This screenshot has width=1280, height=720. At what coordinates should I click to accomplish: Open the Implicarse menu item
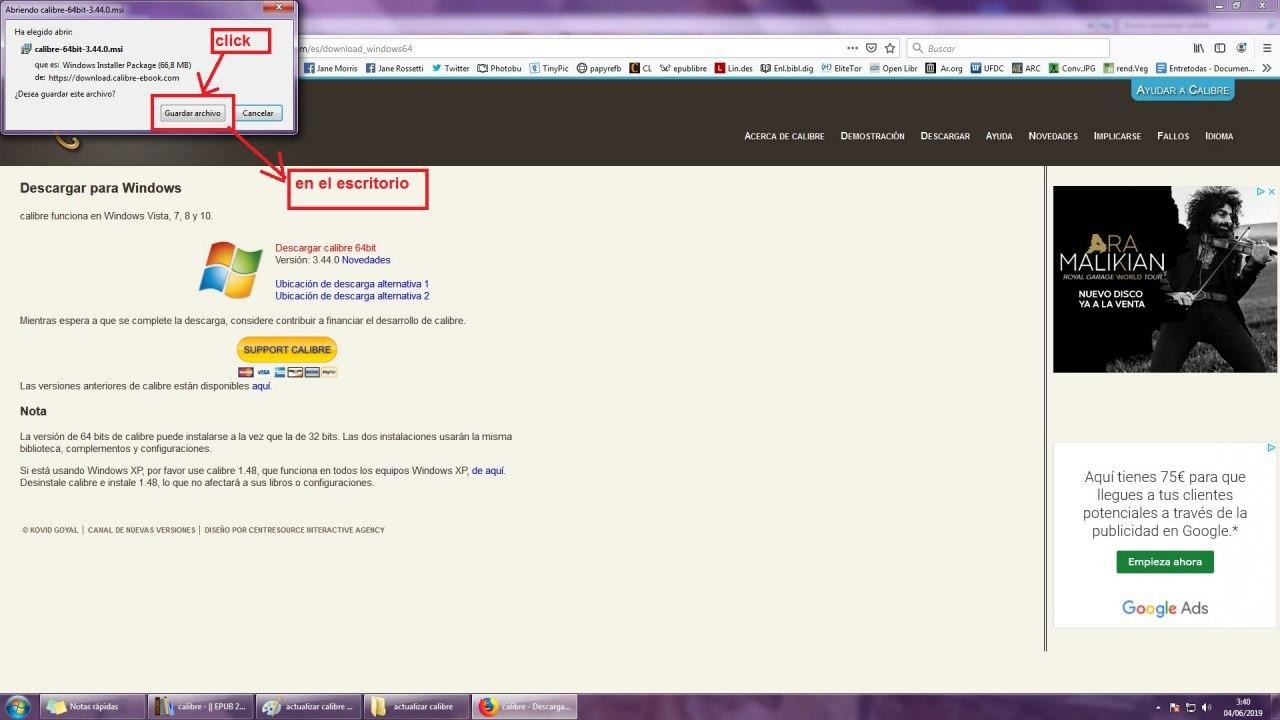[1117, 136]
